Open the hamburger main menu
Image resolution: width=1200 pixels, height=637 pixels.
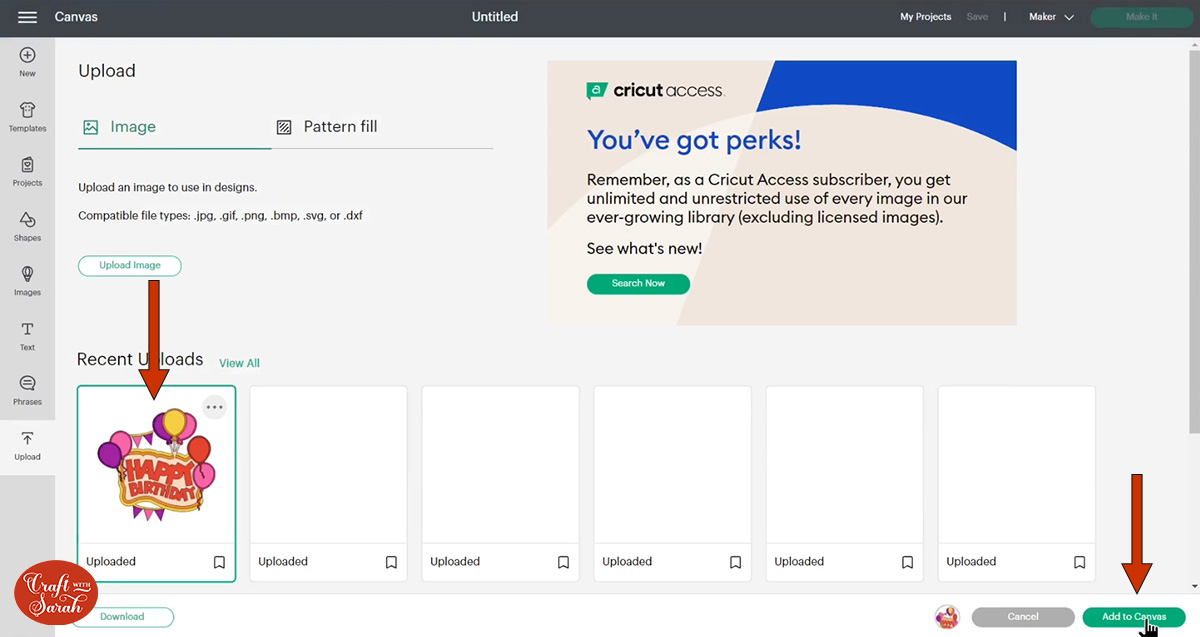coord(27,17)
